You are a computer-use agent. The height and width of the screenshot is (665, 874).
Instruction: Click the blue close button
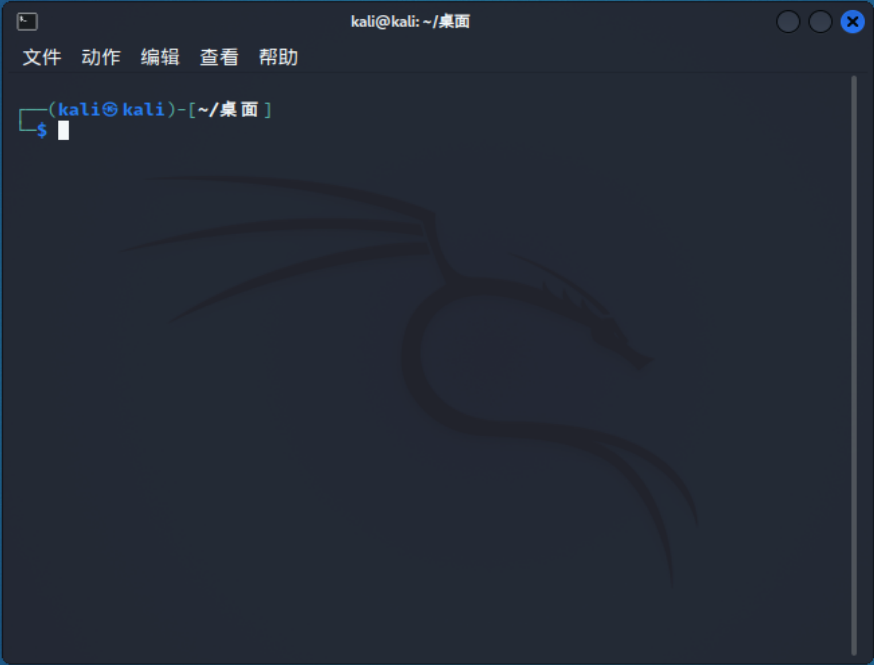click(x=852, y=21)
